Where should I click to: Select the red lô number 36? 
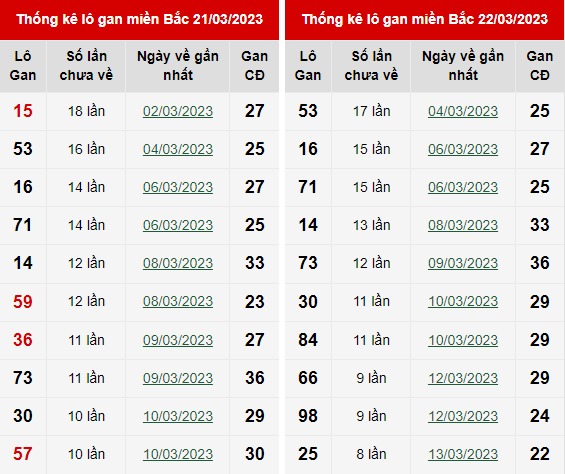pos(23,340)
